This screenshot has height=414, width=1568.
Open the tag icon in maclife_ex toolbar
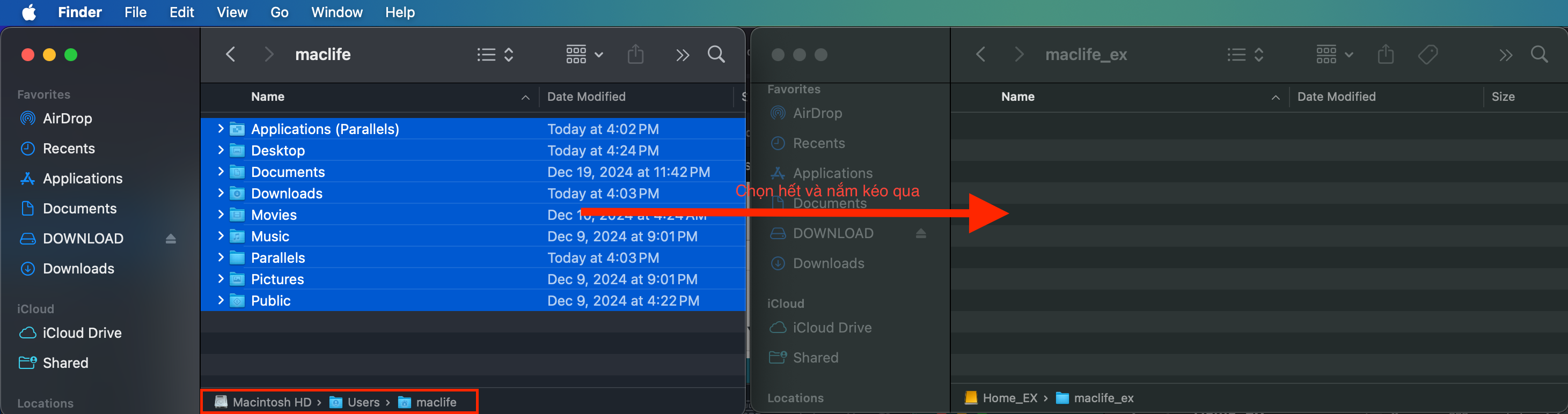tap(1427, 55)
